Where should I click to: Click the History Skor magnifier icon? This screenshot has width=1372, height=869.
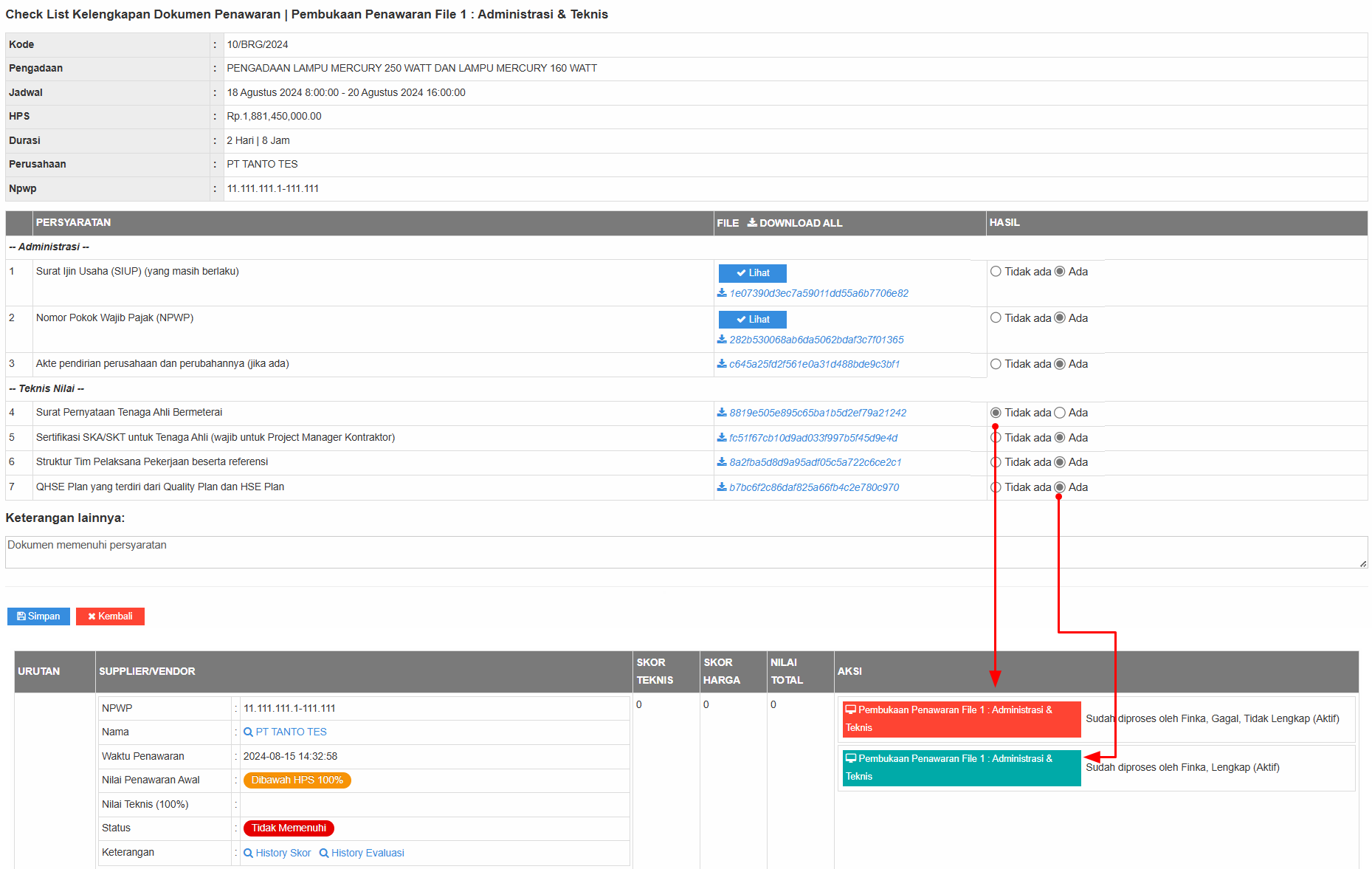pos(248,853)
